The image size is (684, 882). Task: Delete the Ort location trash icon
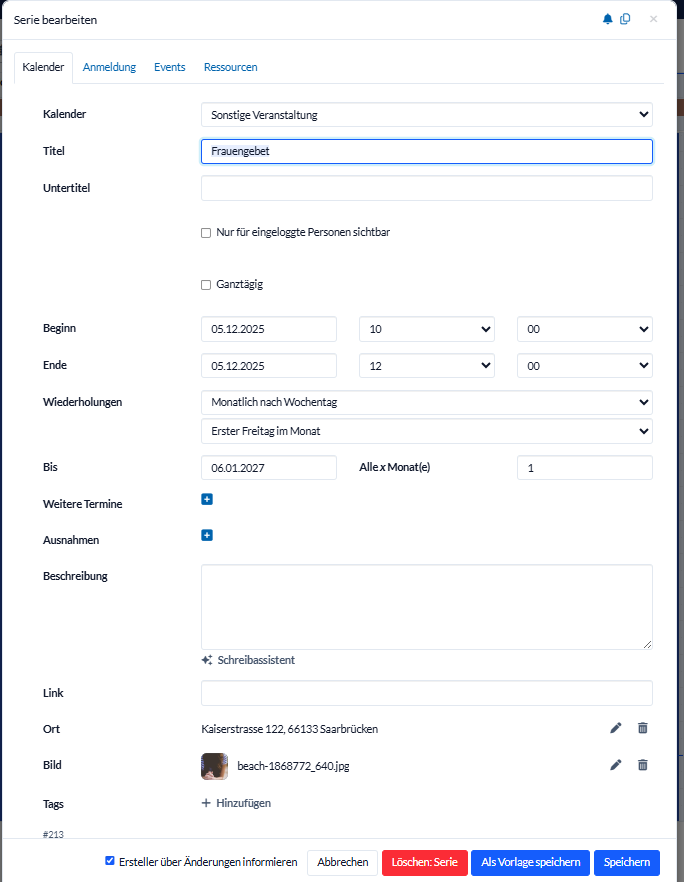point(643,728)
